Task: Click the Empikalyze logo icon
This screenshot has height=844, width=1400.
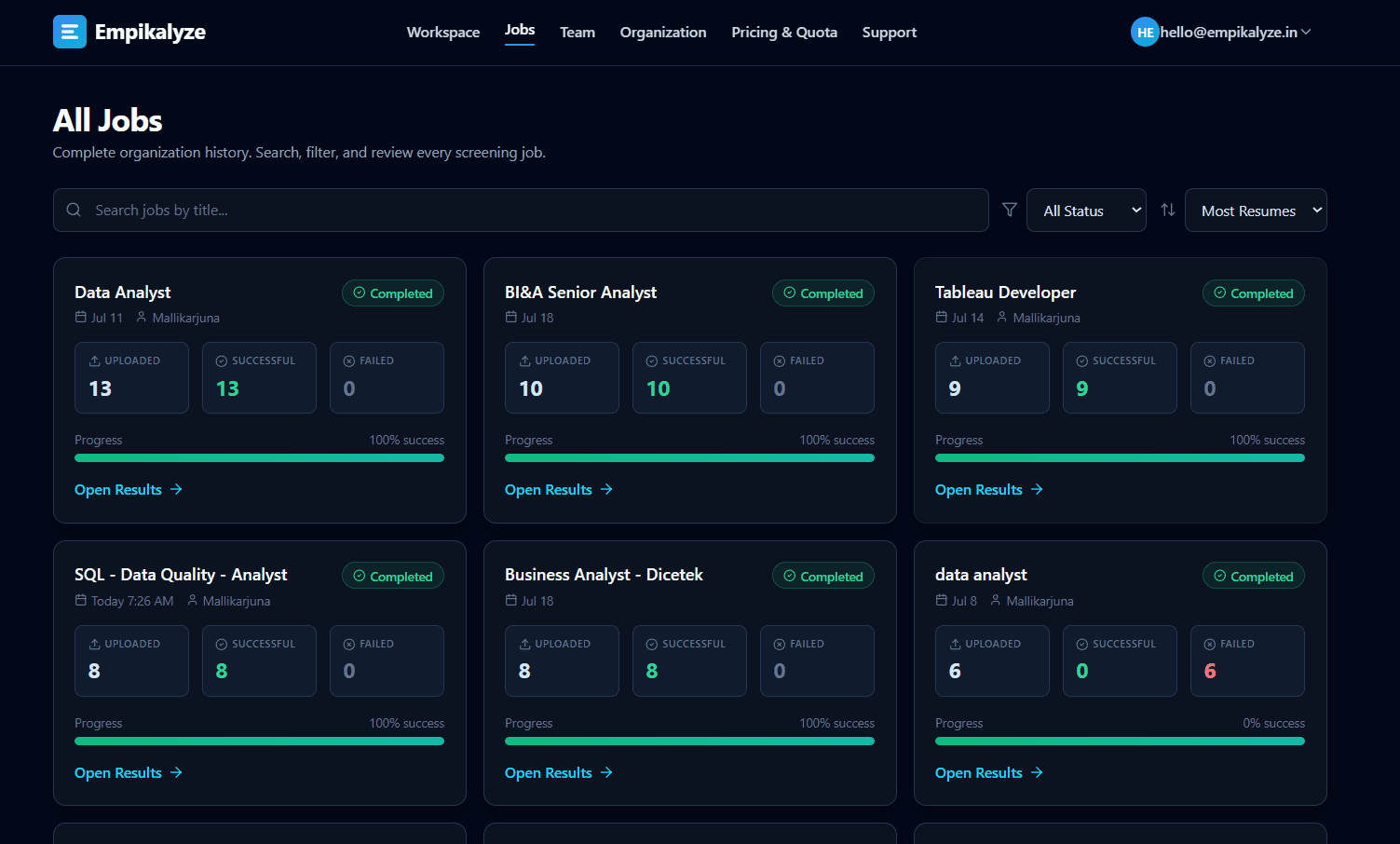Action: click(x=70, y=32)
